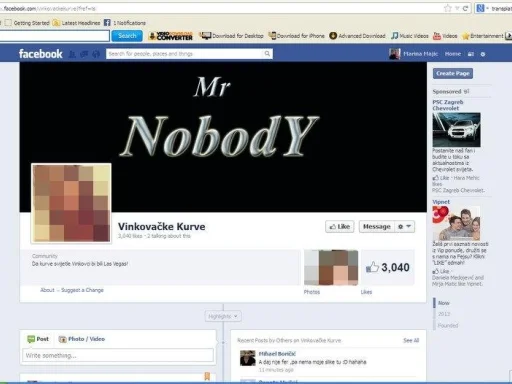Click the blue toolbar Search button

pos(127,36)
